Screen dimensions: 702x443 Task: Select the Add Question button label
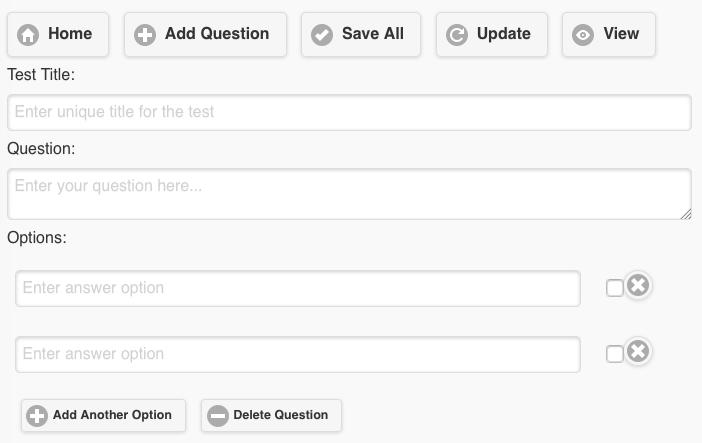click(217, 34)
